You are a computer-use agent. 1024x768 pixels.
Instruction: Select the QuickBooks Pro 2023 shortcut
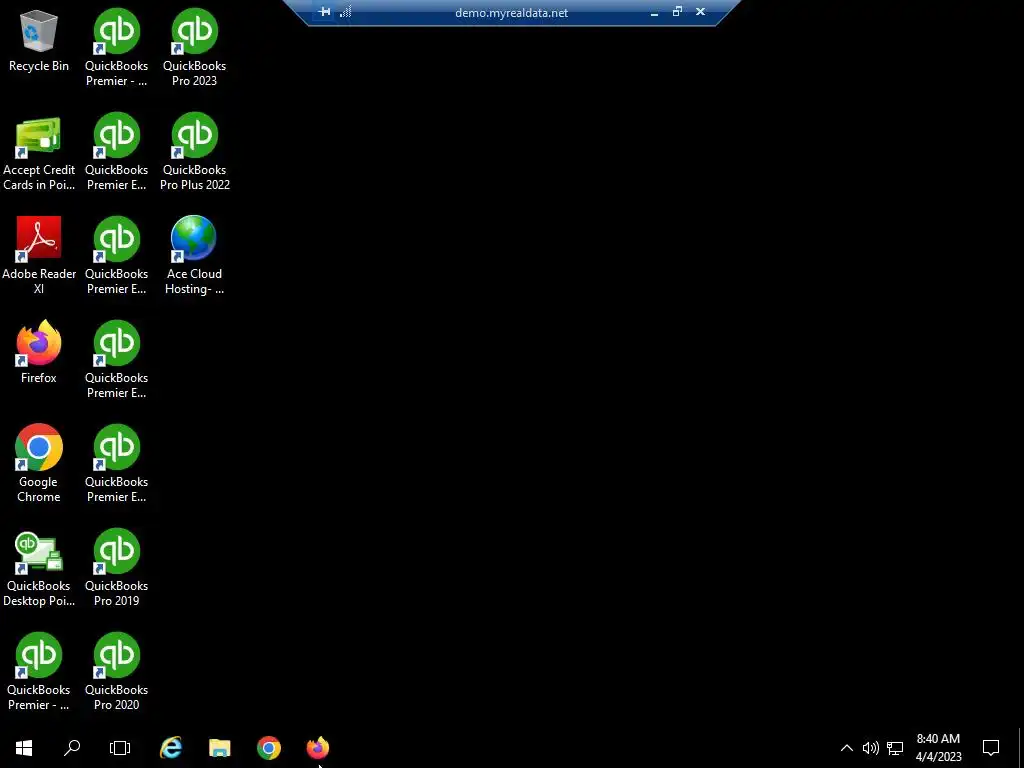coord(194,48)
